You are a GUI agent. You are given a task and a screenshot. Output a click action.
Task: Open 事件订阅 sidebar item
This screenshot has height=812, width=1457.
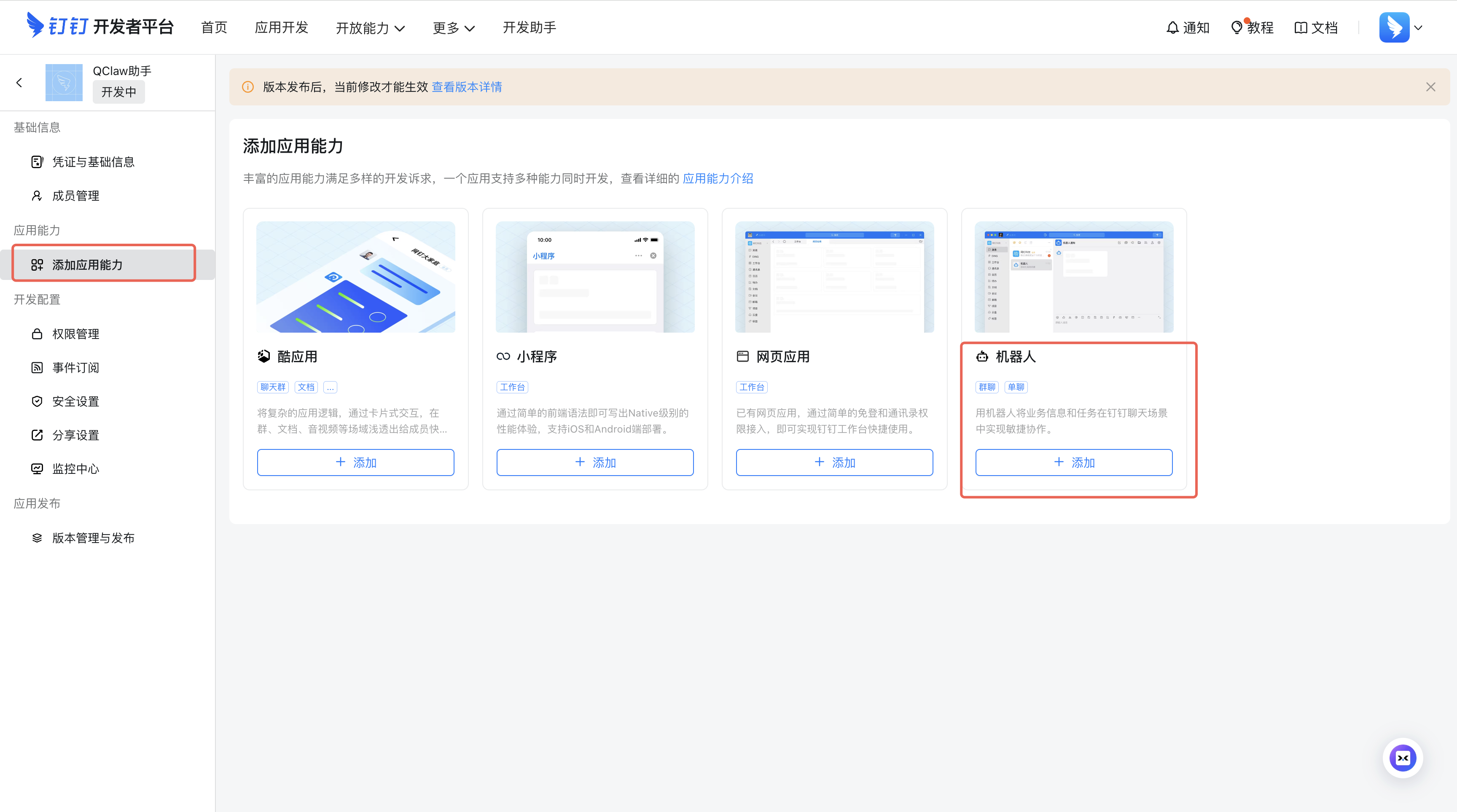(75, 368)
